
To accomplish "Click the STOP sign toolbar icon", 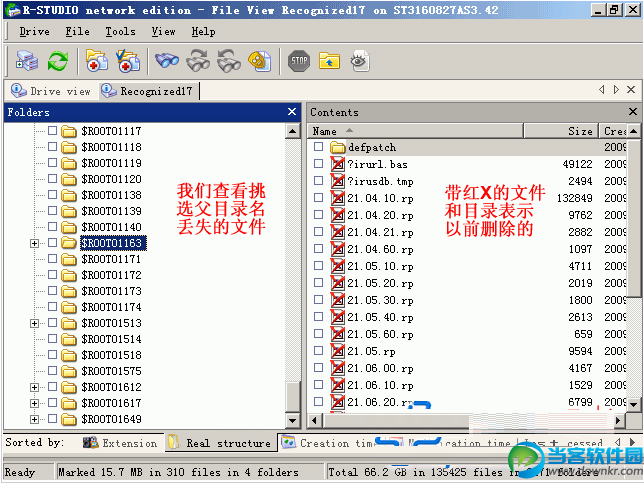I will [299, 61].
